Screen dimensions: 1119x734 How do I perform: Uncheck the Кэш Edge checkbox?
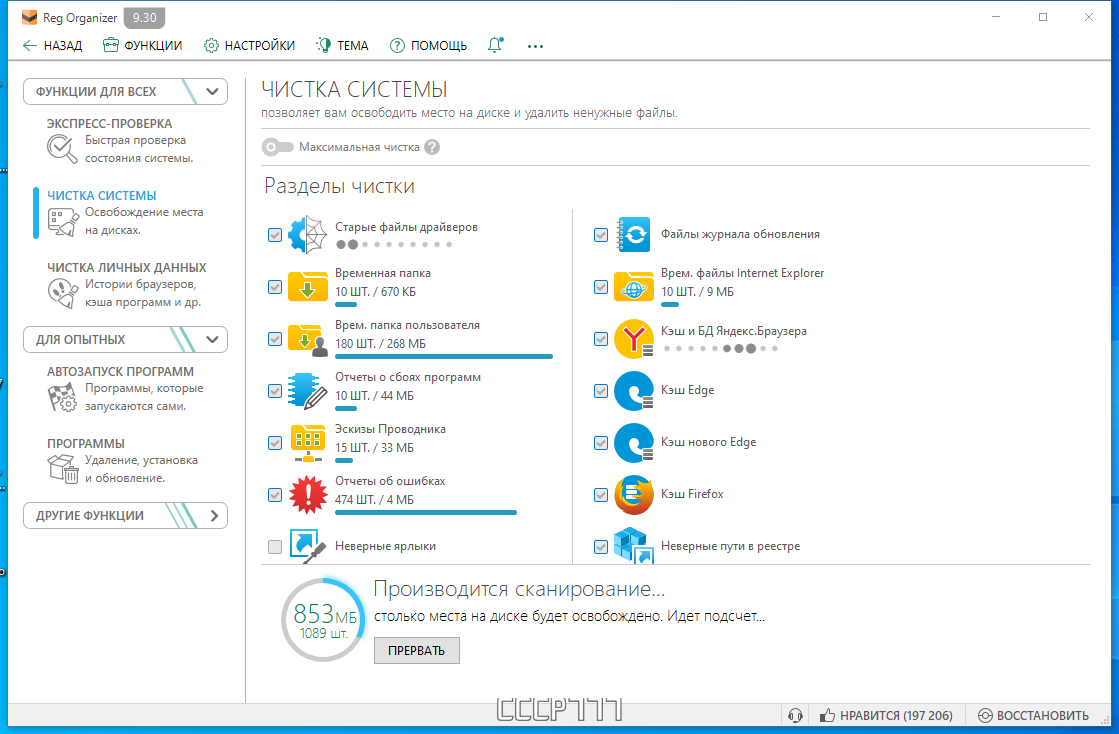[601, 391]
